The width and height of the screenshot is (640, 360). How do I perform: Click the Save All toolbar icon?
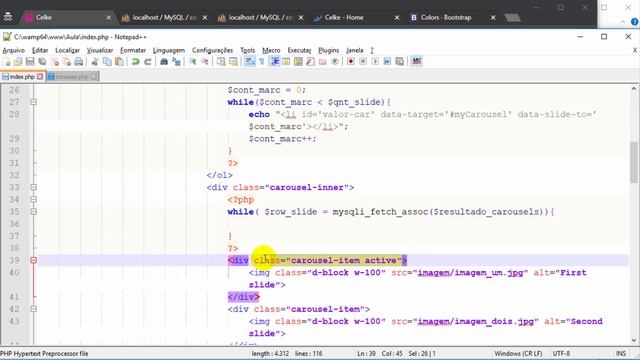point(42,61)
